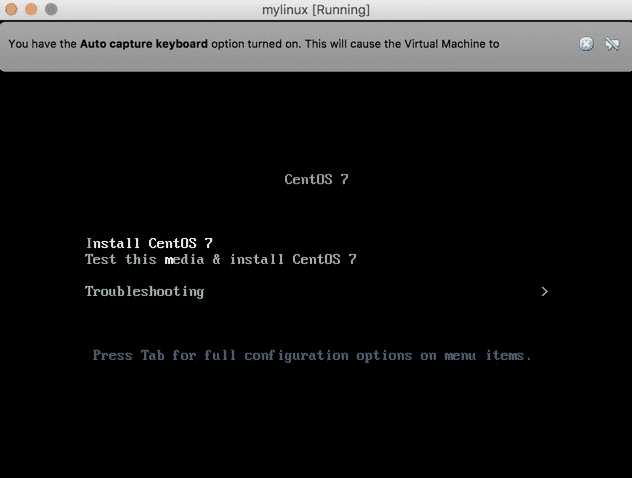
Task: Click black VM screen area below the hint
Action: click(316, 420)
